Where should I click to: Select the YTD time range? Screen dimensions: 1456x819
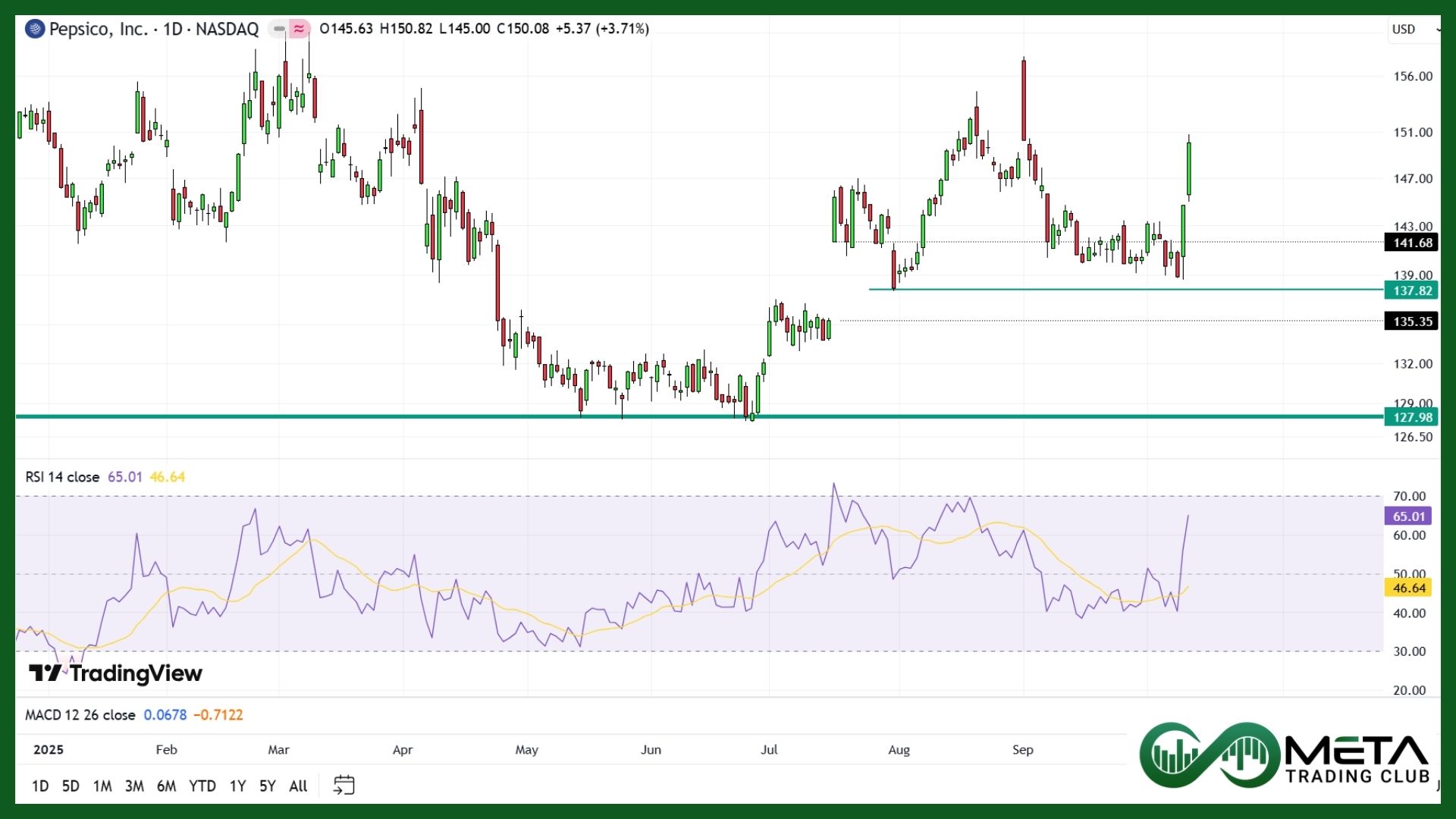tap(202, 786)
